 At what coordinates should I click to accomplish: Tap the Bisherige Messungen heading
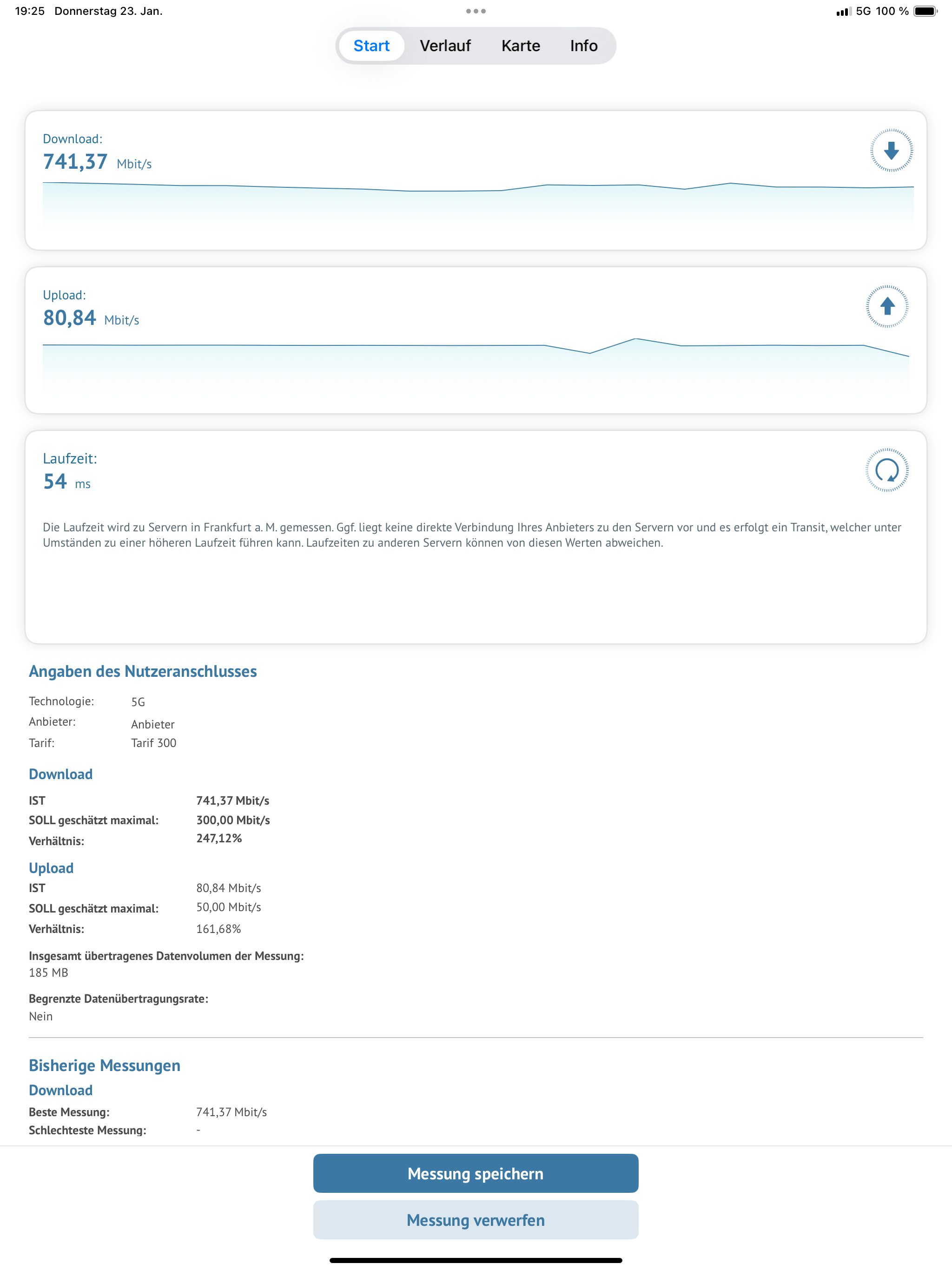click(x=105, y=1065)
